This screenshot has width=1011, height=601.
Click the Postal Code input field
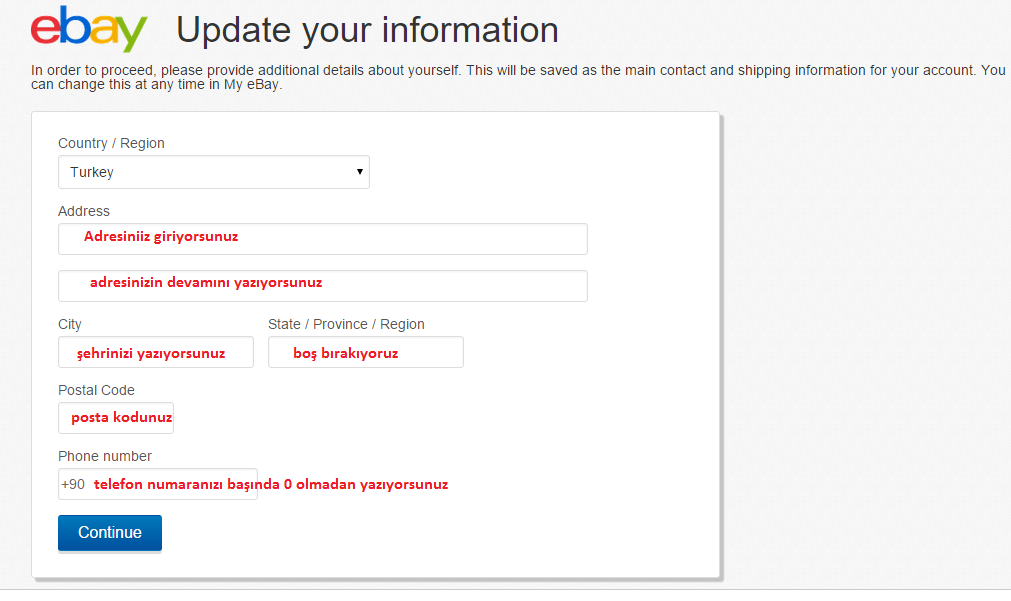click(115, 418)
